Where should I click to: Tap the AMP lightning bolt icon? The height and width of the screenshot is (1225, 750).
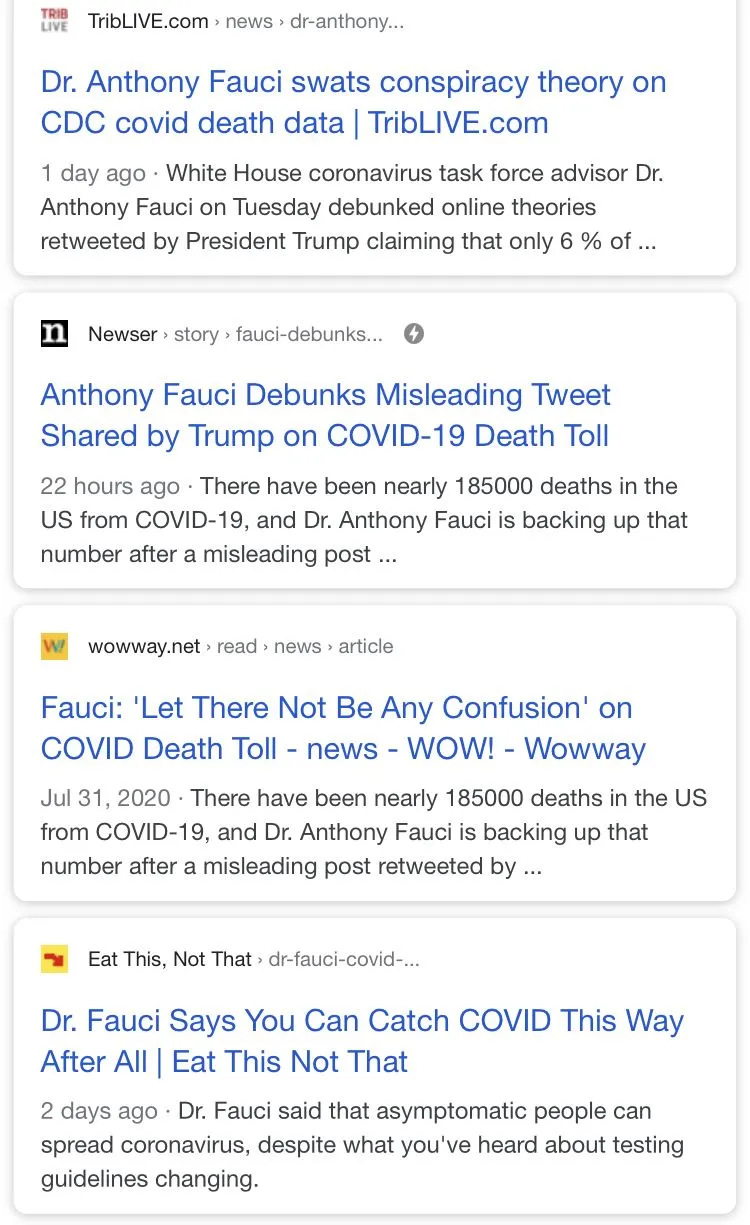pyautogui.click(x=414, y=334)
